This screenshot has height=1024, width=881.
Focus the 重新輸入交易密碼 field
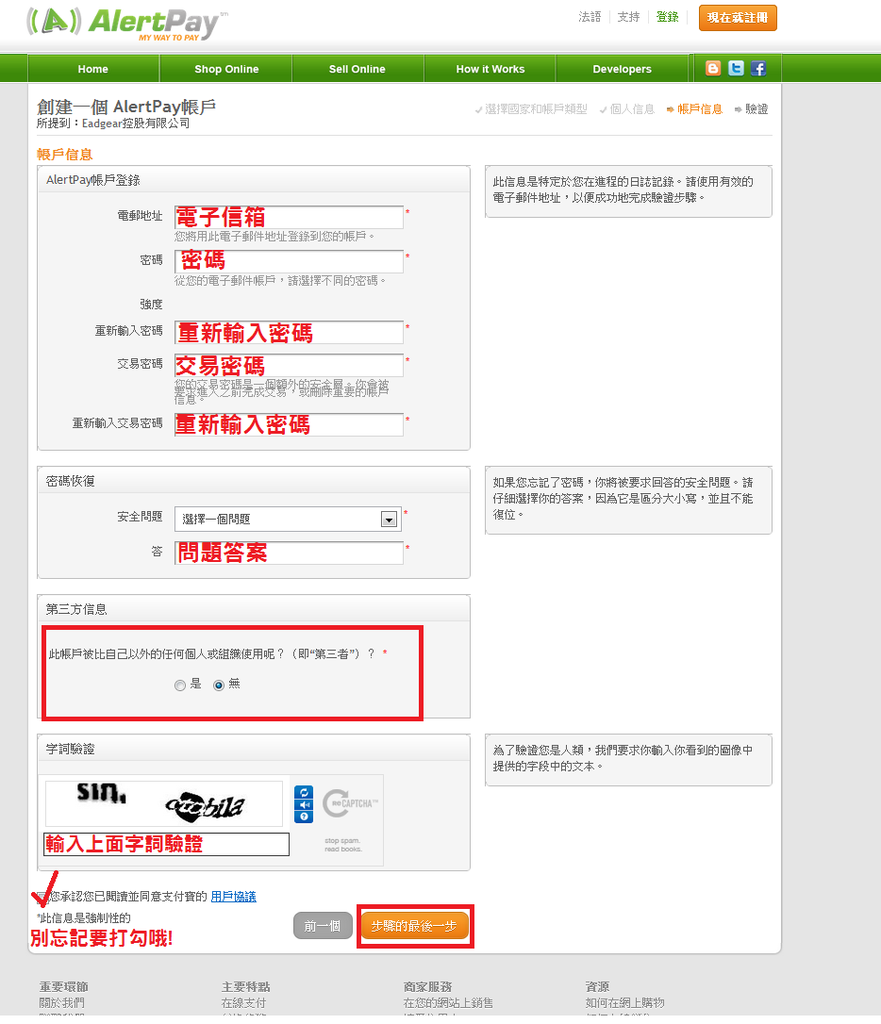(289, 424)
